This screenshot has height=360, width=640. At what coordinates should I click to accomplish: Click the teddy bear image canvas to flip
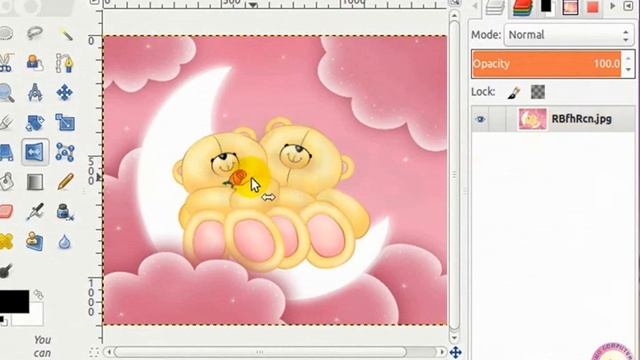point(275,180)
